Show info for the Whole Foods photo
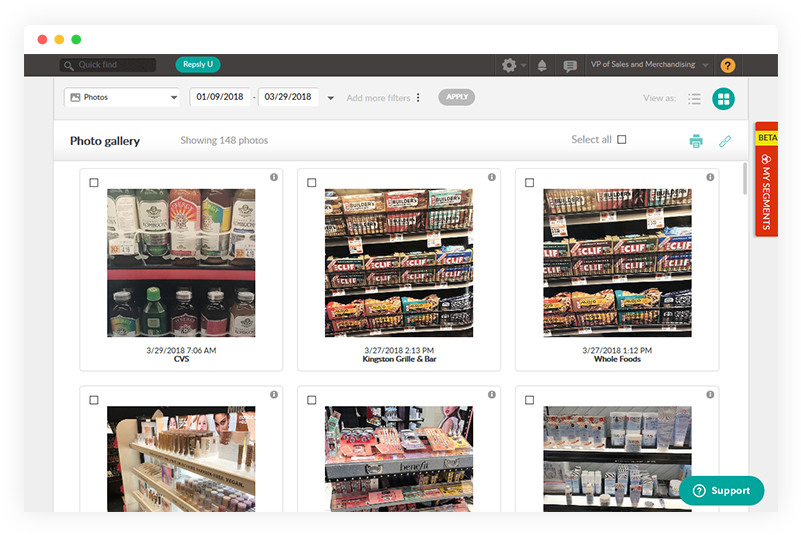801x535 pixels. [x=710, y=177]
